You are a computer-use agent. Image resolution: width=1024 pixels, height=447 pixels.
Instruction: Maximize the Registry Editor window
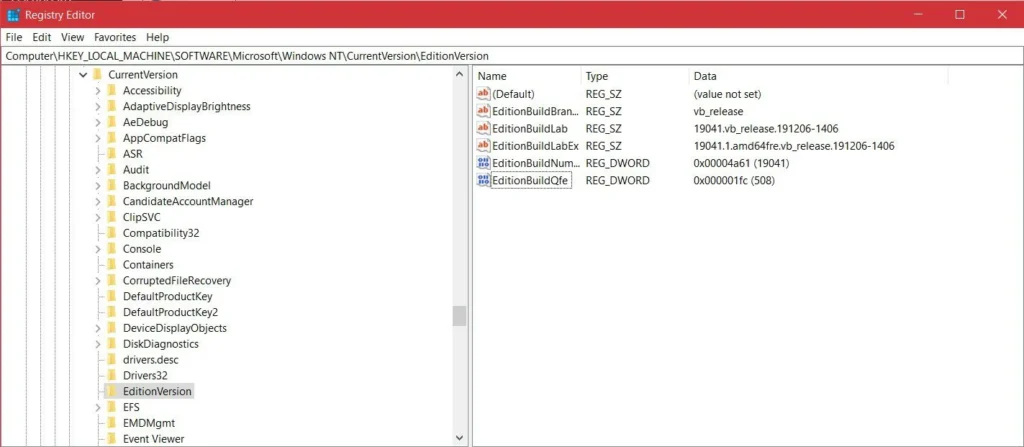[959, 14]
